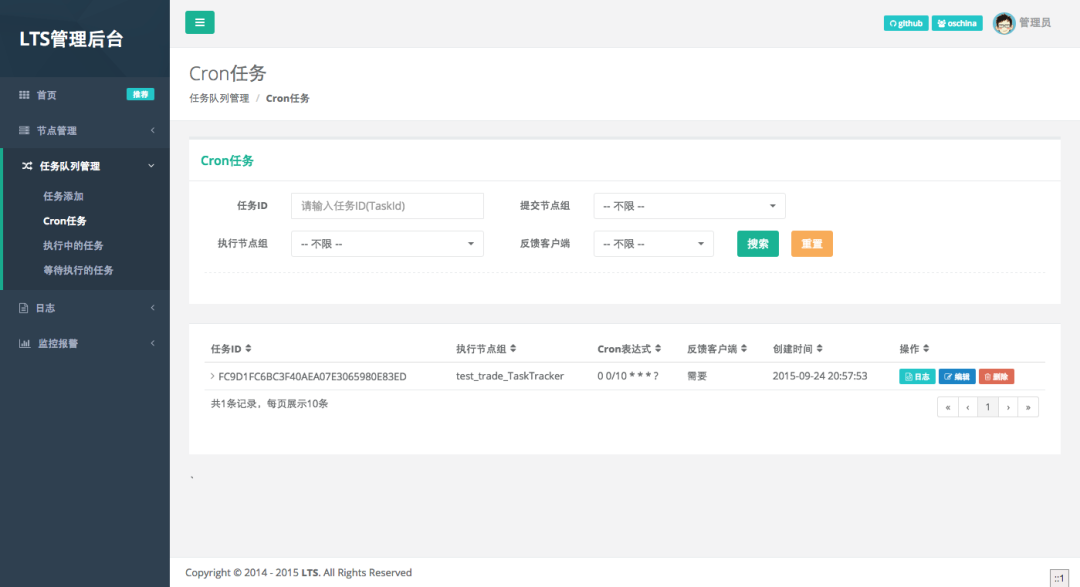Click the 推荐 badge next to 首页

coord(141,94)
